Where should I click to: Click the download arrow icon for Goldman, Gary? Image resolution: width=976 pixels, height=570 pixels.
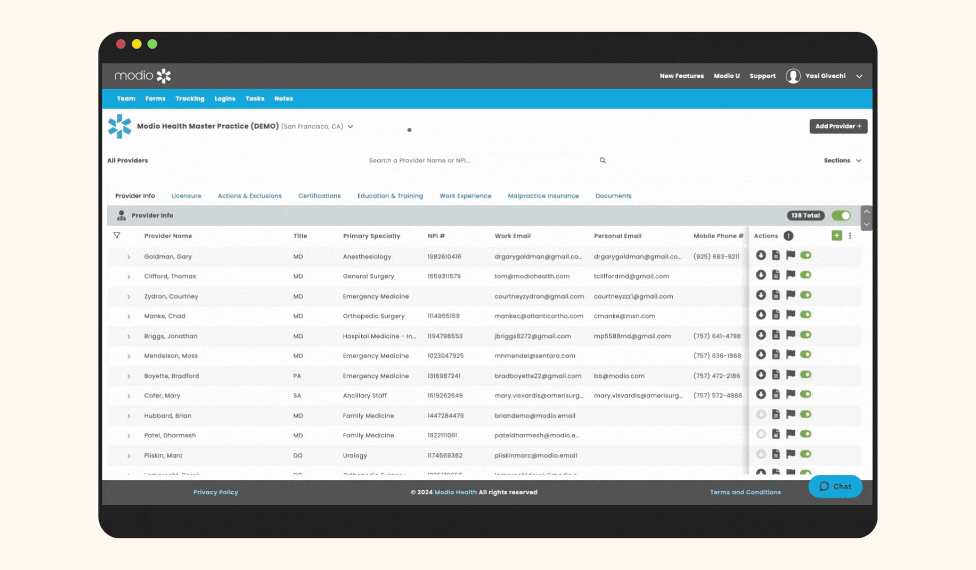[x=761, y=255]
